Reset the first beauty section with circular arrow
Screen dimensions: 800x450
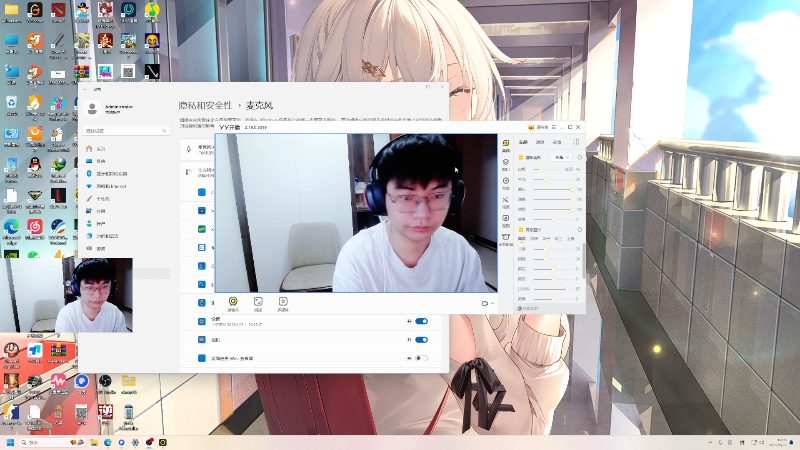(x=580, y=158)
